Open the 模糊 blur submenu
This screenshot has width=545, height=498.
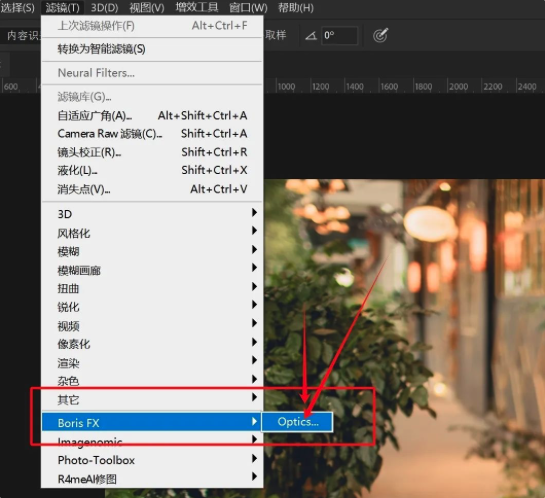coord(152,251)
